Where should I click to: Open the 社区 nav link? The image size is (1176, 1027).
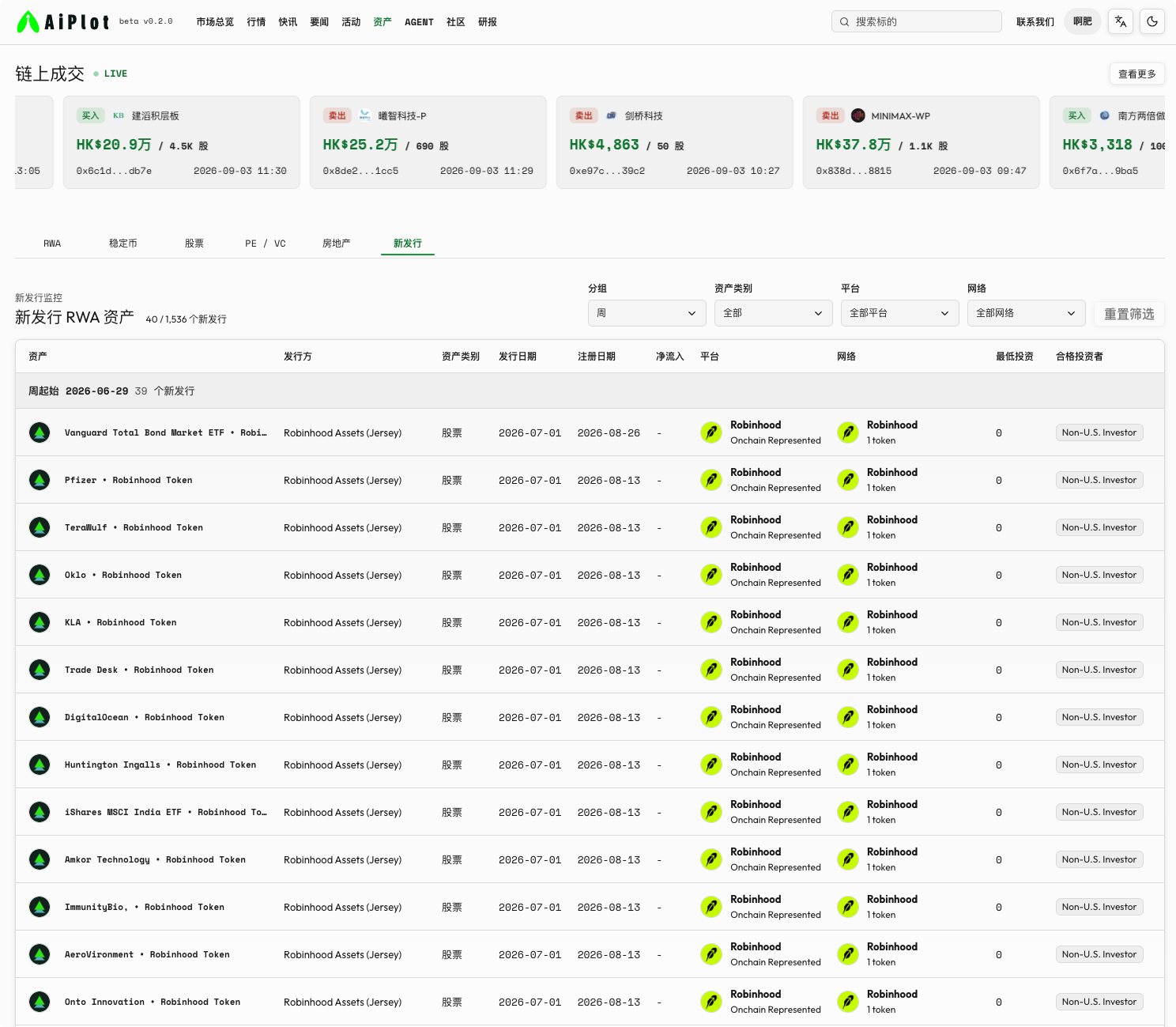[456, 22]
